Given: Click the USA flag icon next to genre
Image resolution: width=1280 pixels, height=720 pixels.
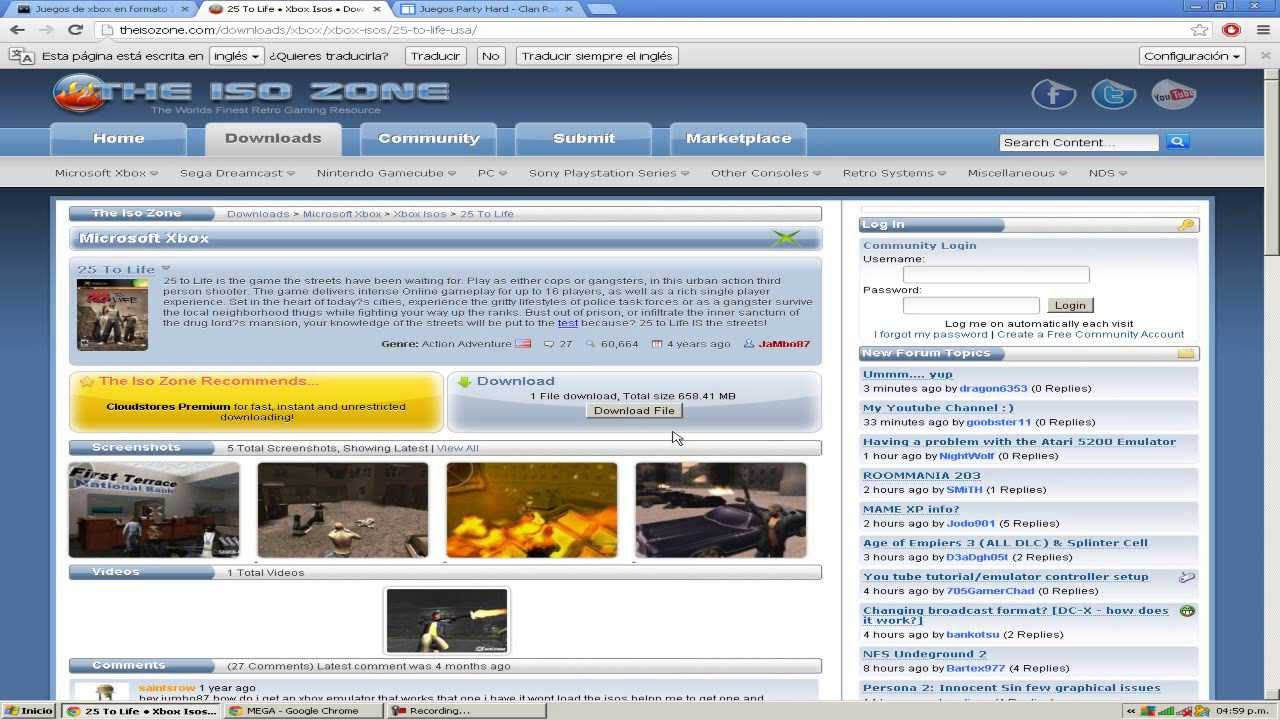Looking at the screenshot, I should 523,344.
